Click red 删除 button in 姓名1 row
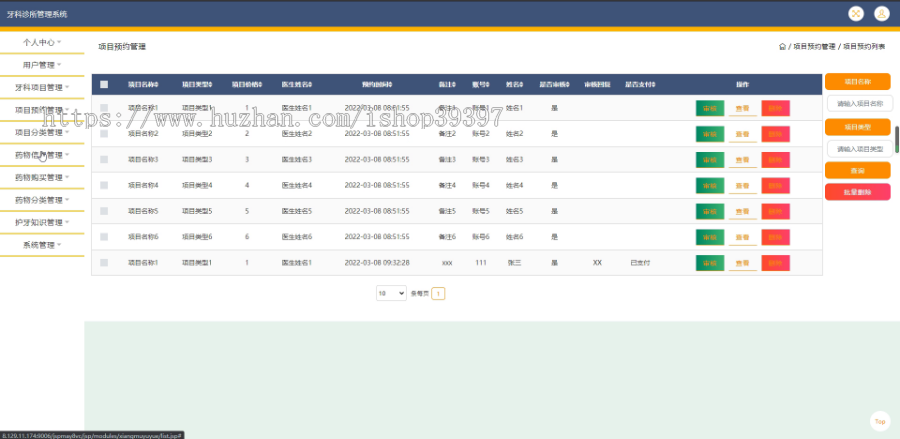The width and height of the screenshot is (900, 439). click(x=775, y=108)
